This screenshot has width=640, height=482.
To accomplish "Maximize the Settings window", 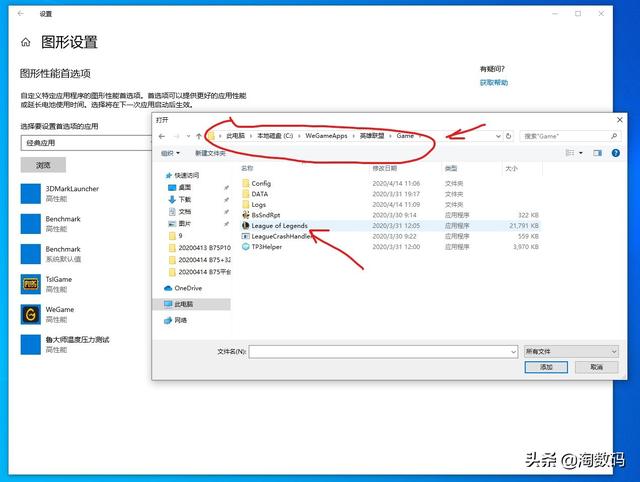I will [578, 13].
